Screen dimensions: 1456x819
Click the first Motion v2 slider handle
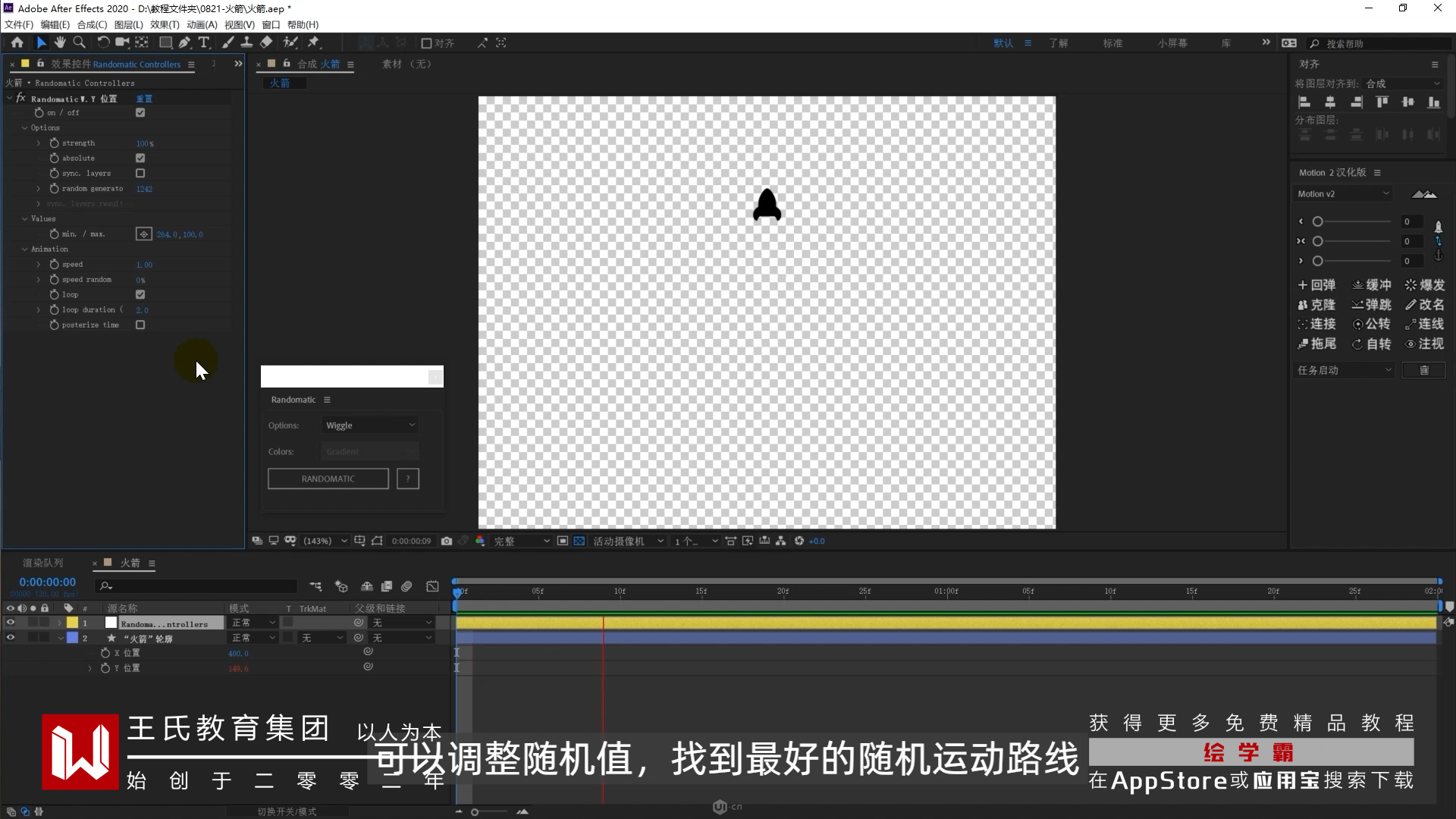(x=1318, y=222)
